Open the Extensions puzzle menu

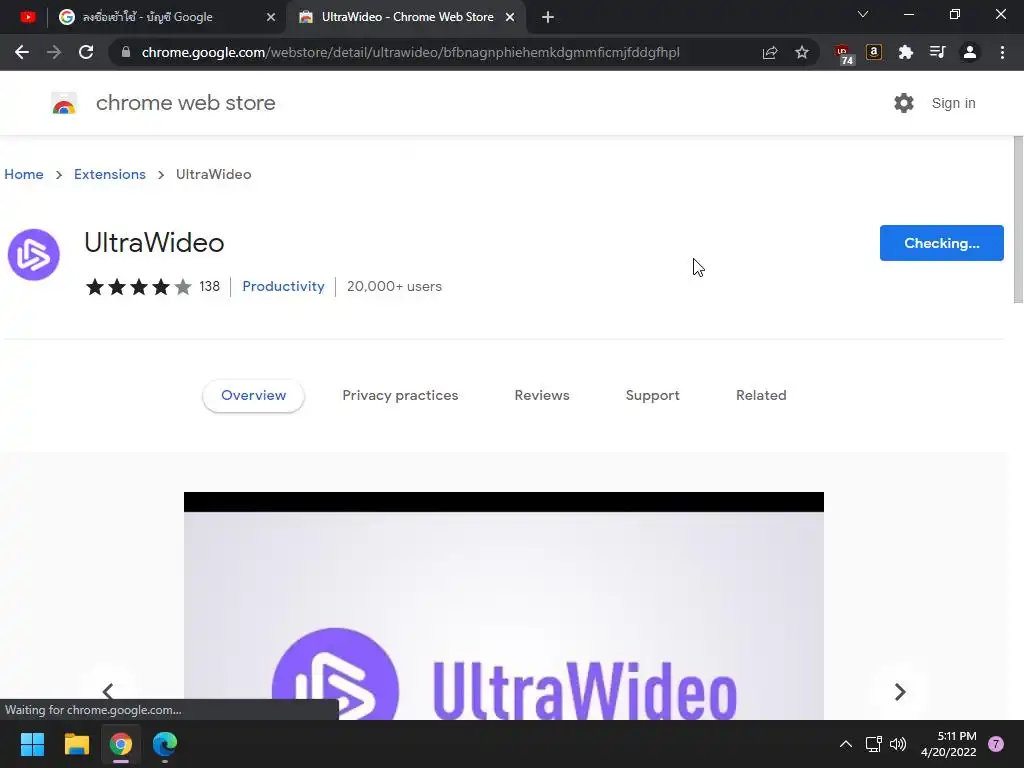click(x=906, y=52)
